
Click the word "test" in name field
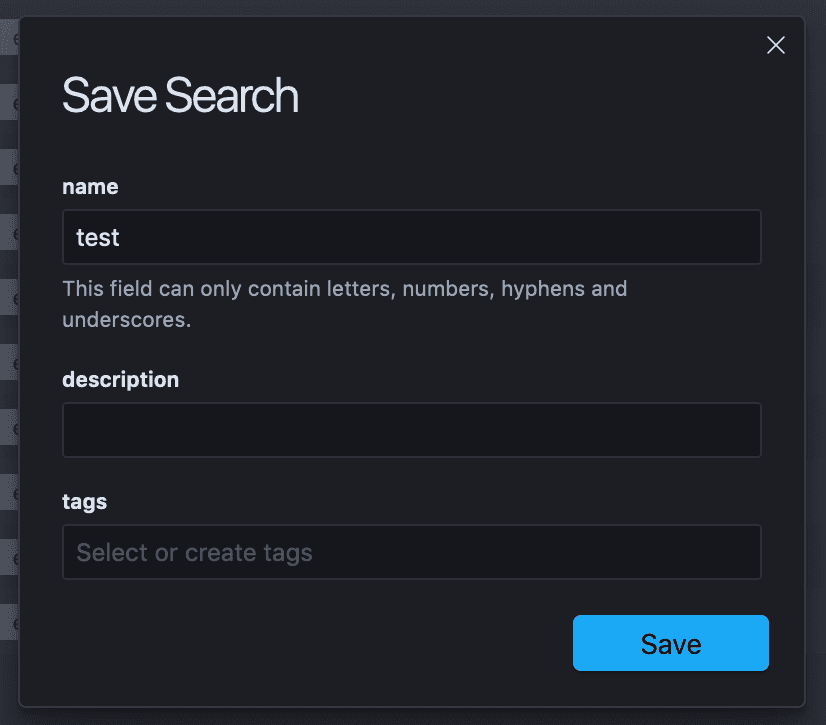(x=98, y=238)
